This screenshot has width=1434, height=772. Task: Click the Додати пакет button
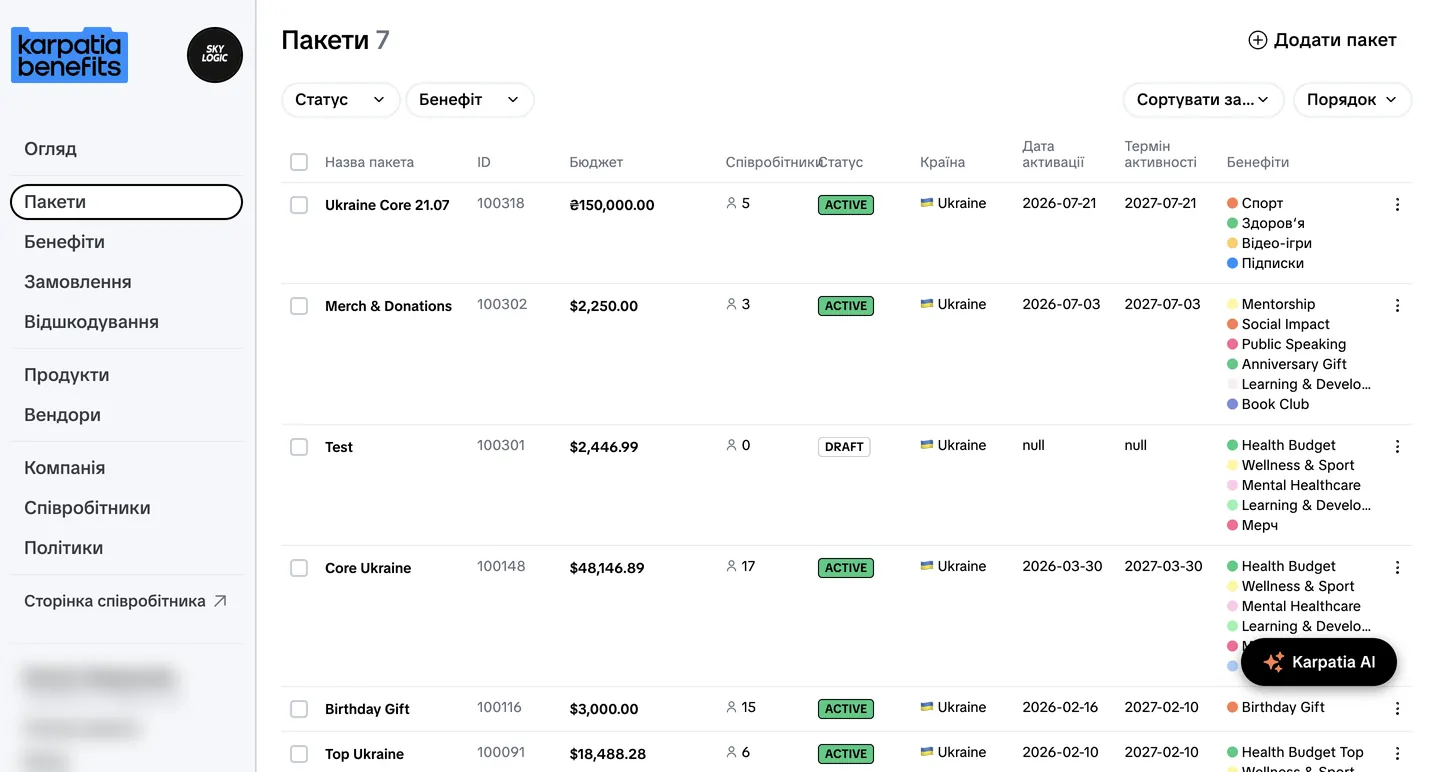pos(1322,40)
